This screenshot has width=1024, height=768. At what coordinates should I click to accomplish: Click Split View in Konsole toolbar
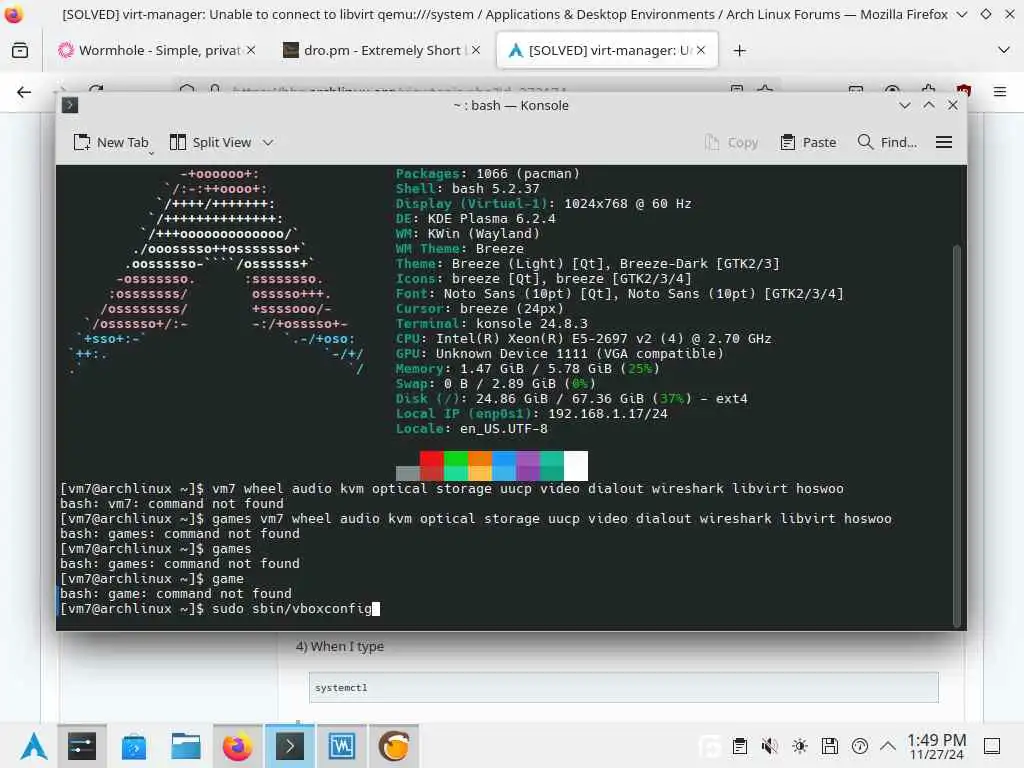coord(210,142)
